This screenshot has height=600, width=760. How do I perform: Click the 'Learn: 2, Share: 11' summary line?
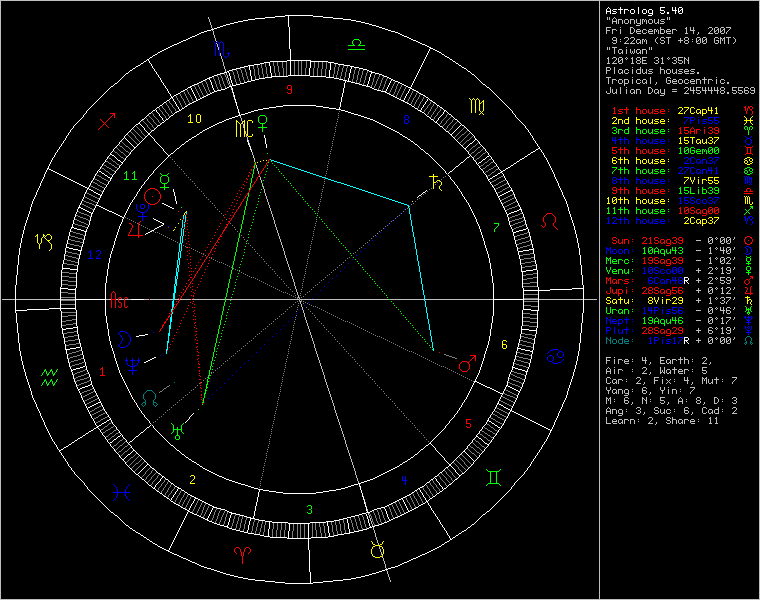coord(662,421)
